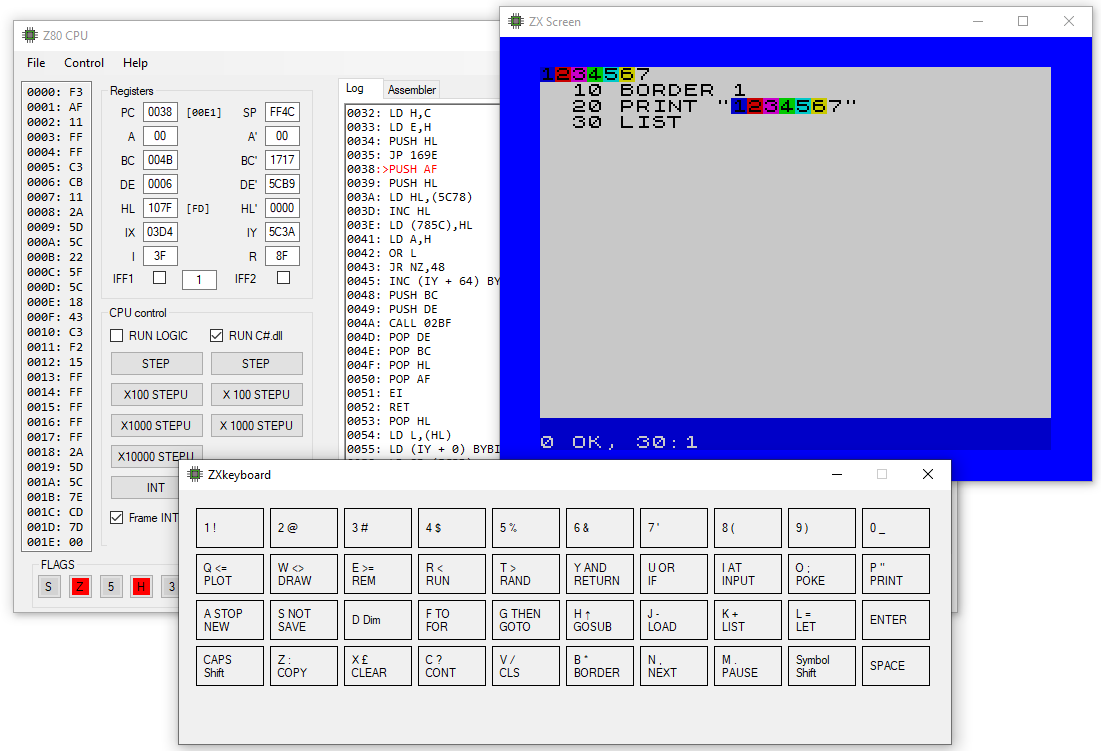Click the A NEW key
This screenshot has height=751, width=1101.
click(x=230, y=620)
